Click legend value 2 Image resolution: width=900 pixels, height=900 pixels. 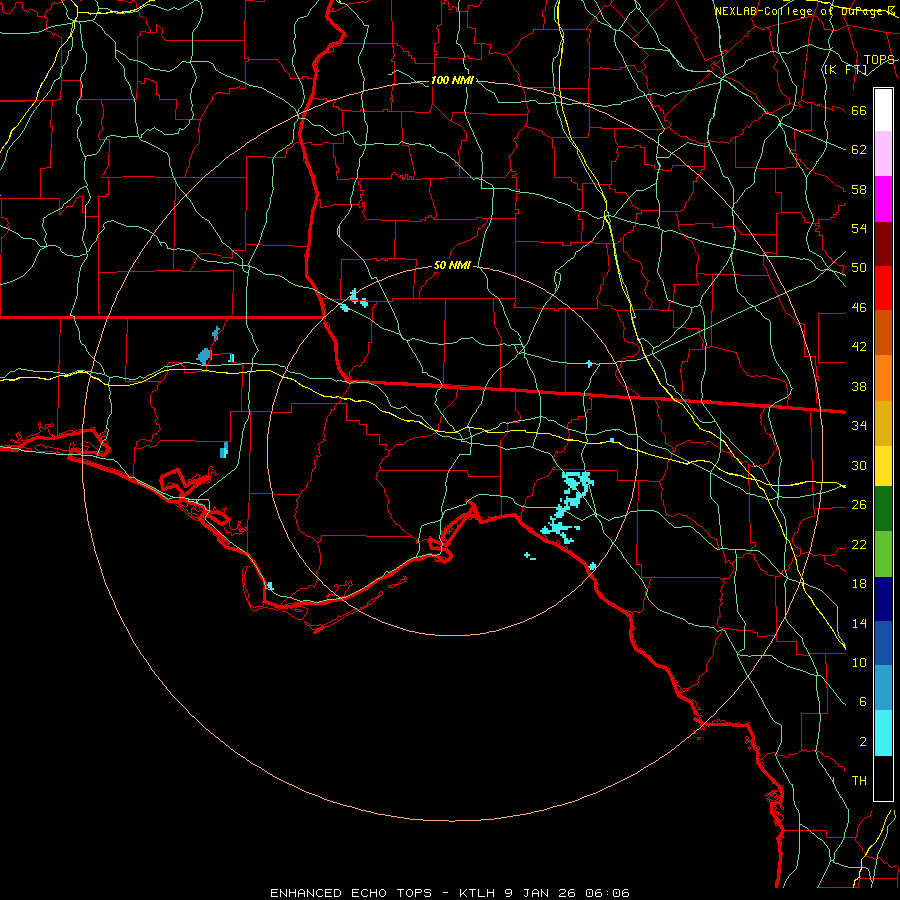coord(862,741)
